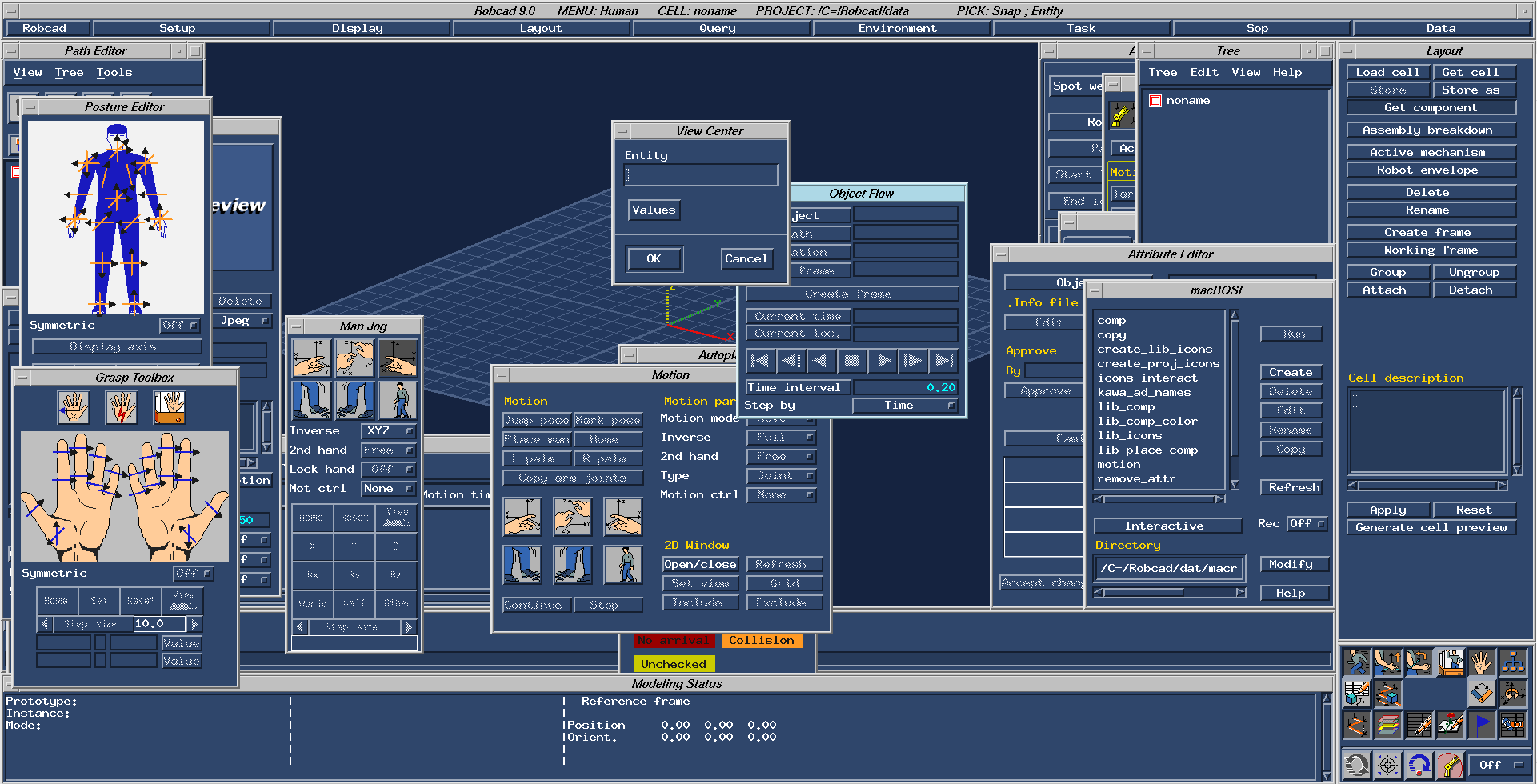1537x784 pixels.
Task: Click the left foot step icon in Man Jog
Action: 311,400
